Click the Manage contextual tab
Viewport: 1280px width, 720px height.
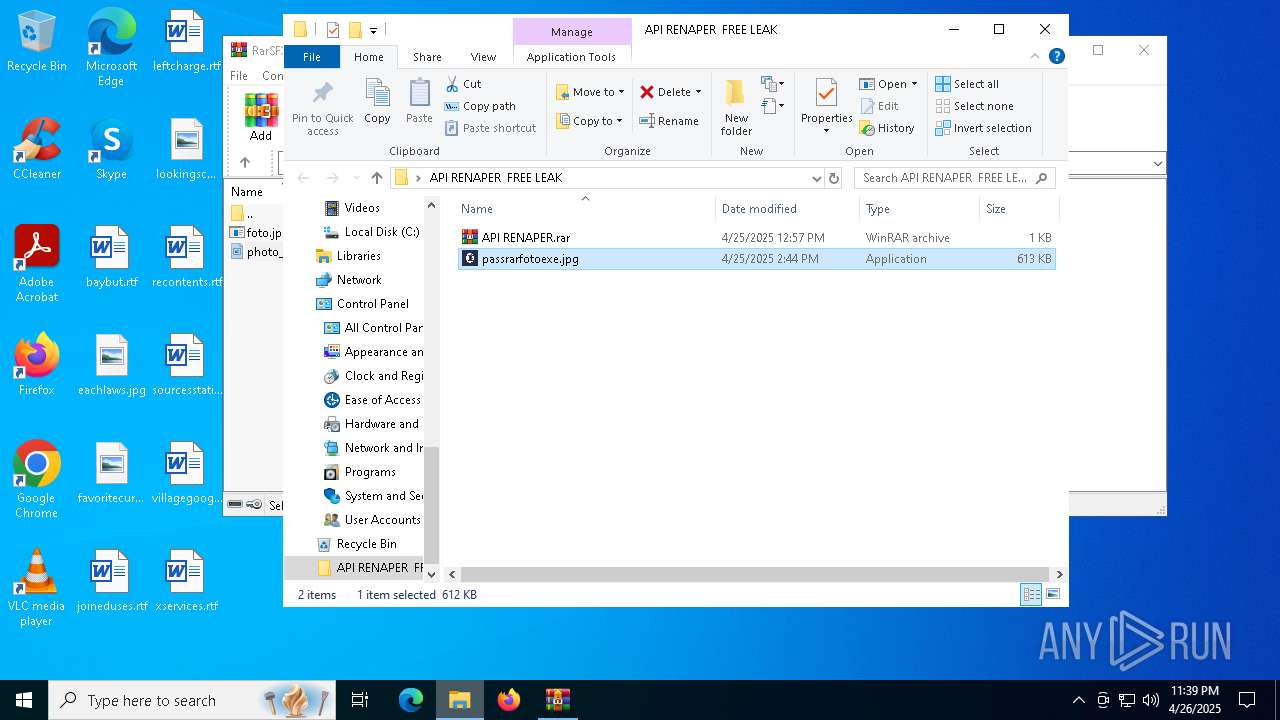[572, 32]
